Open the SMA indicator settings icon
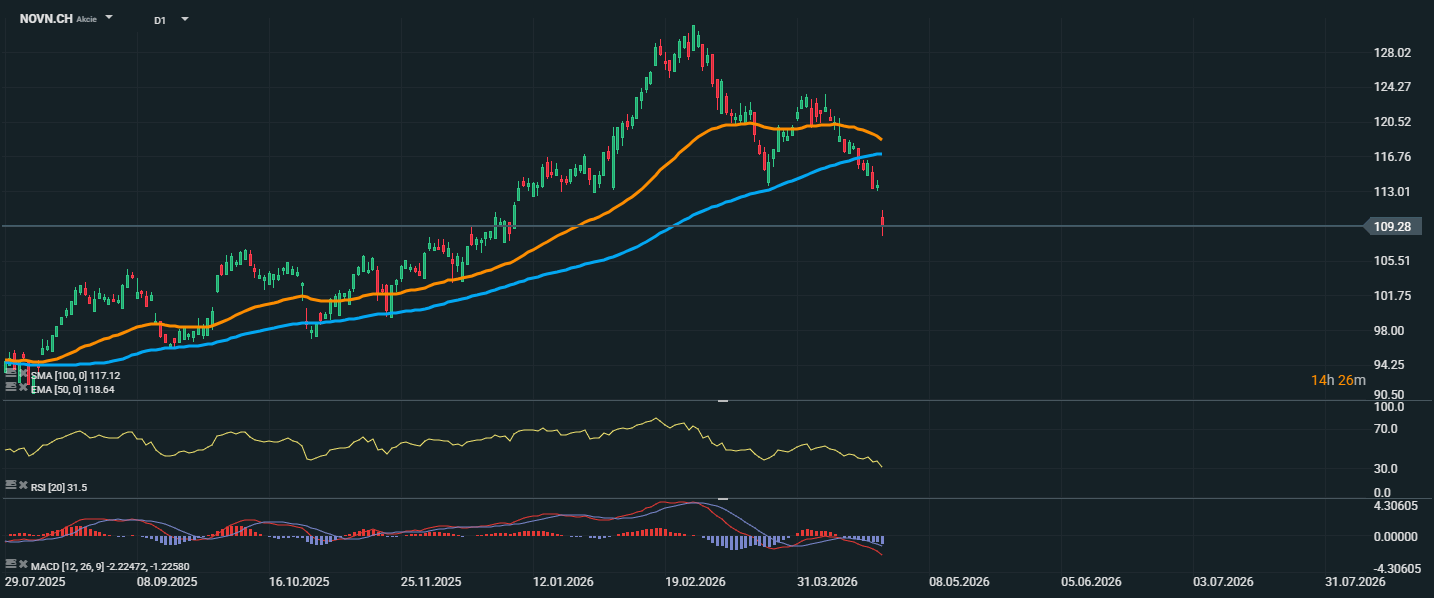The height and width of the screenshot is (598, 1434). (x=11, y=374)
